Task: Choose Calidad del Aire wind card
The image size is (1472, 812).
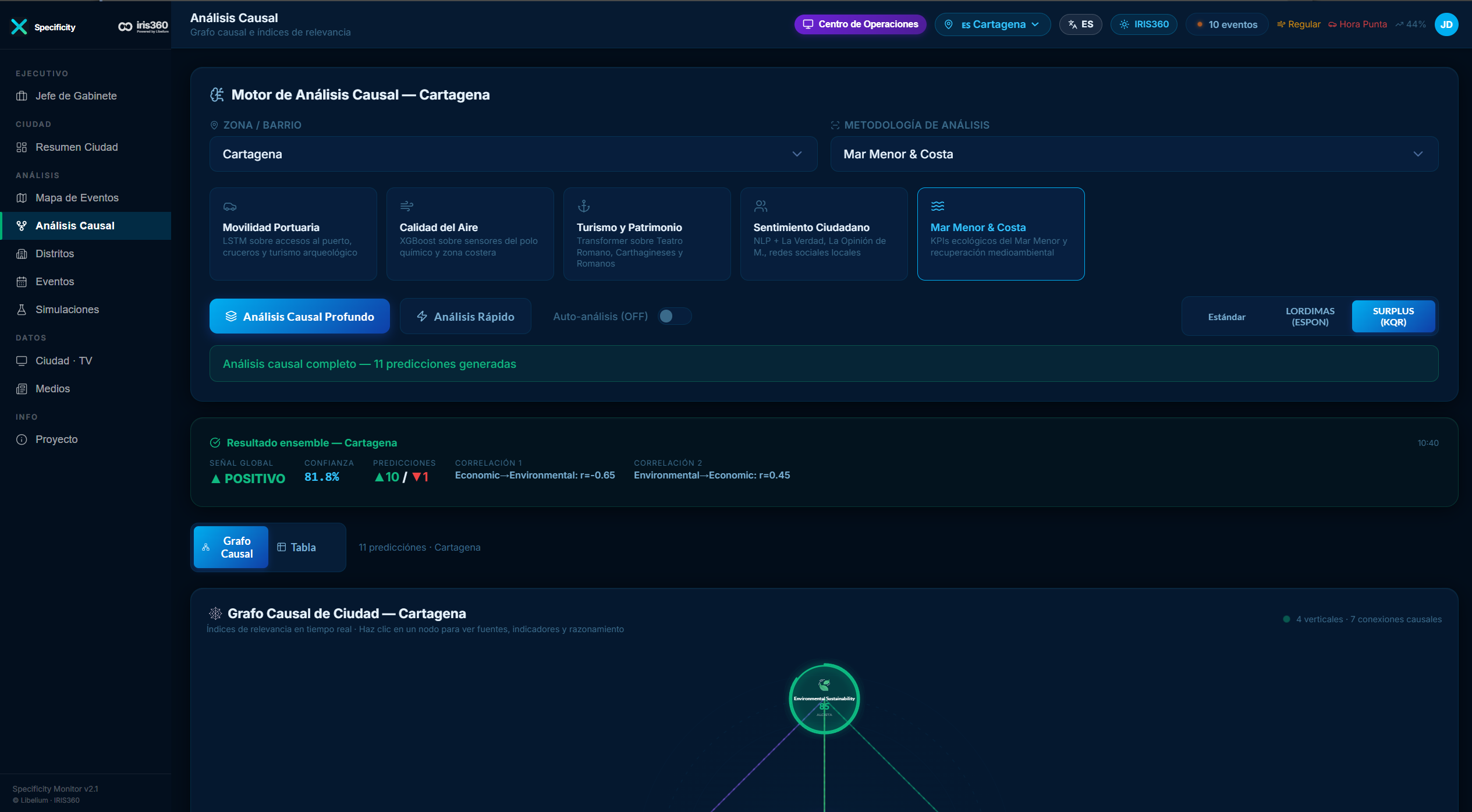Action: tap(469, 233)
